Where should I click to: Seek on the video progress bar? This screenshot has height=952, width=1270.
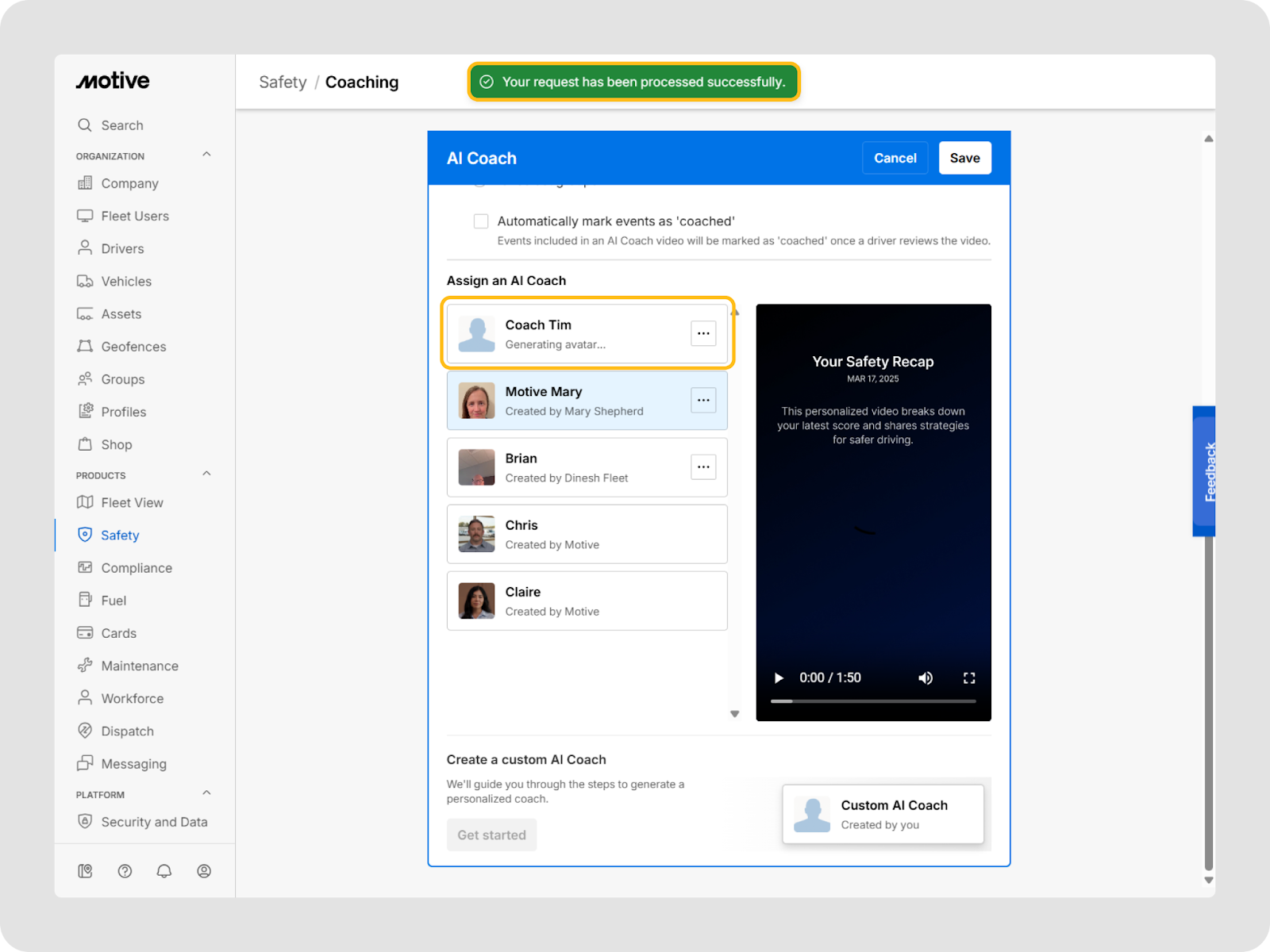coord(873,701)
